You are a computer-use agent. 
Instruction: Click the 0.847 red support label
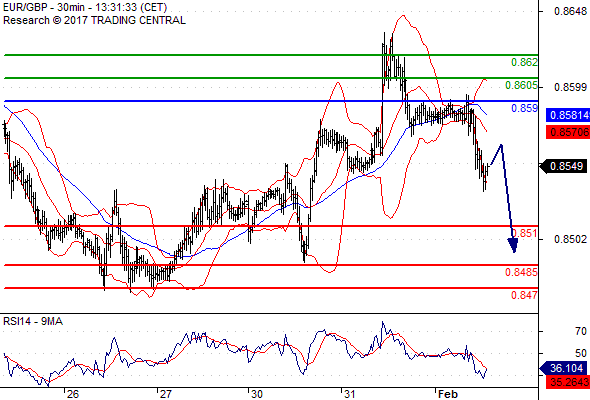pos(524,295)
